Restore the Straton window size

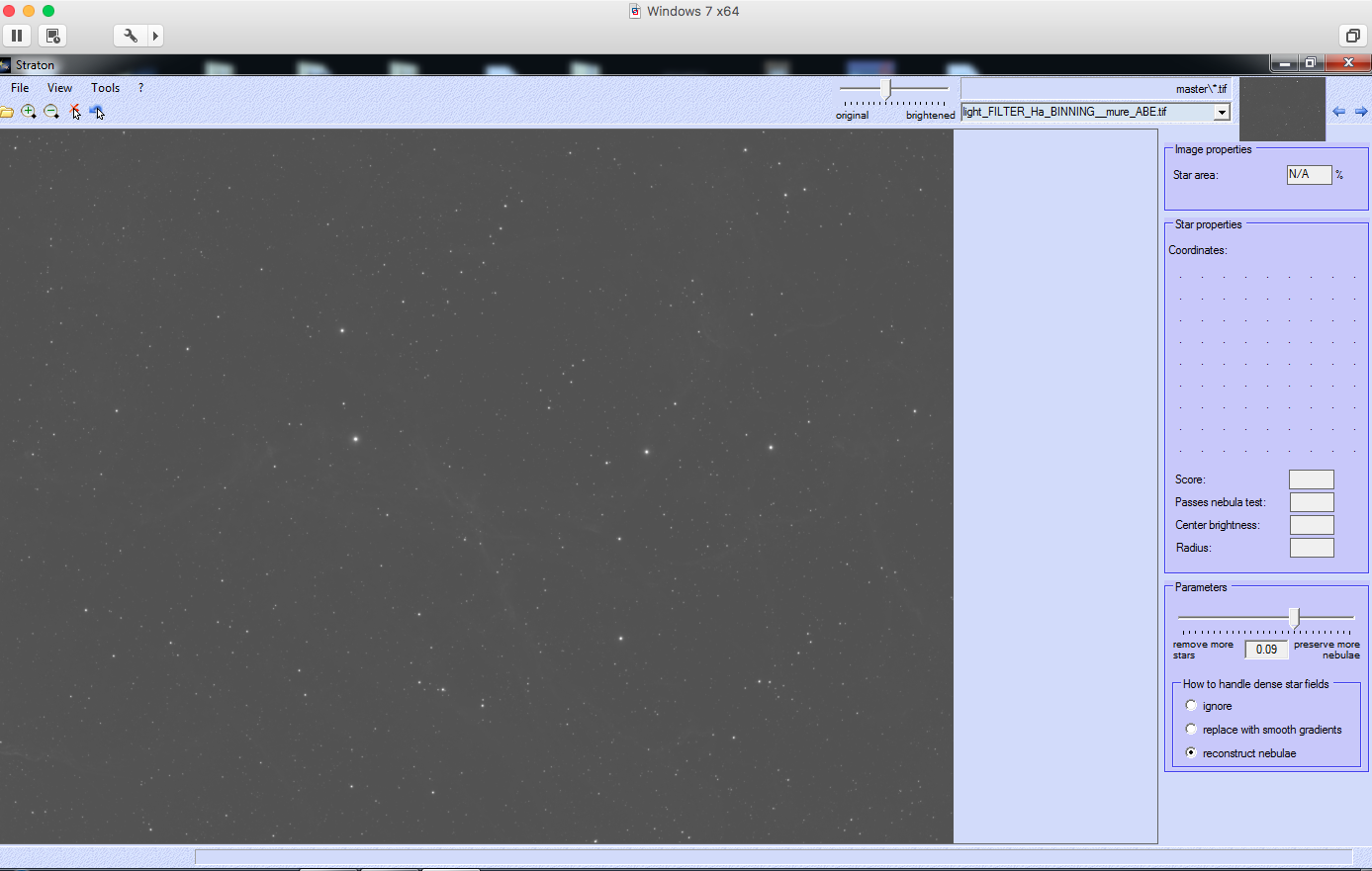click(1310, 63)
